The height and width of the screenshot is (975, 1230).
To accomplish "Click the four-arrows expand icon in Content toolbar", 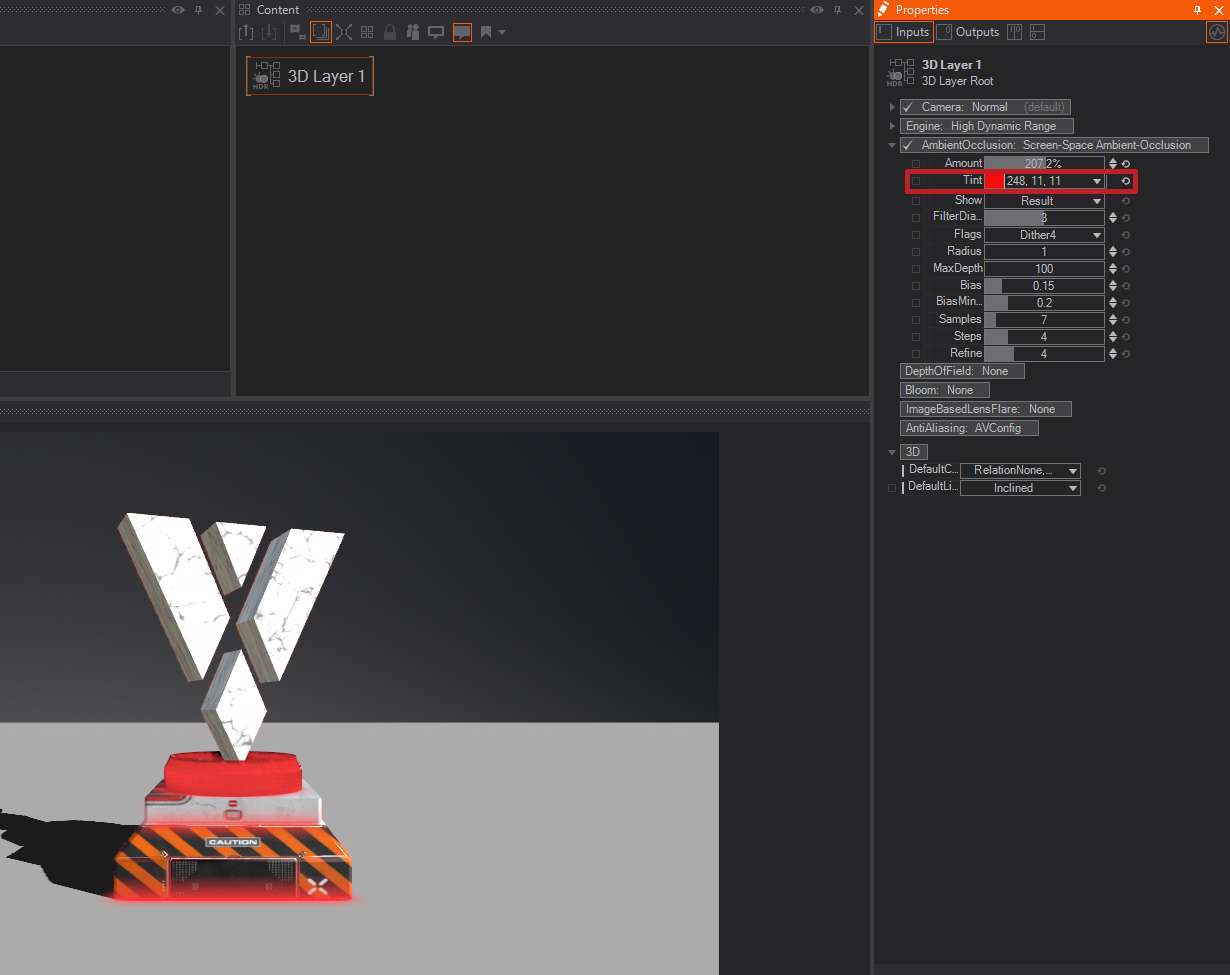I will click(344, 32).
